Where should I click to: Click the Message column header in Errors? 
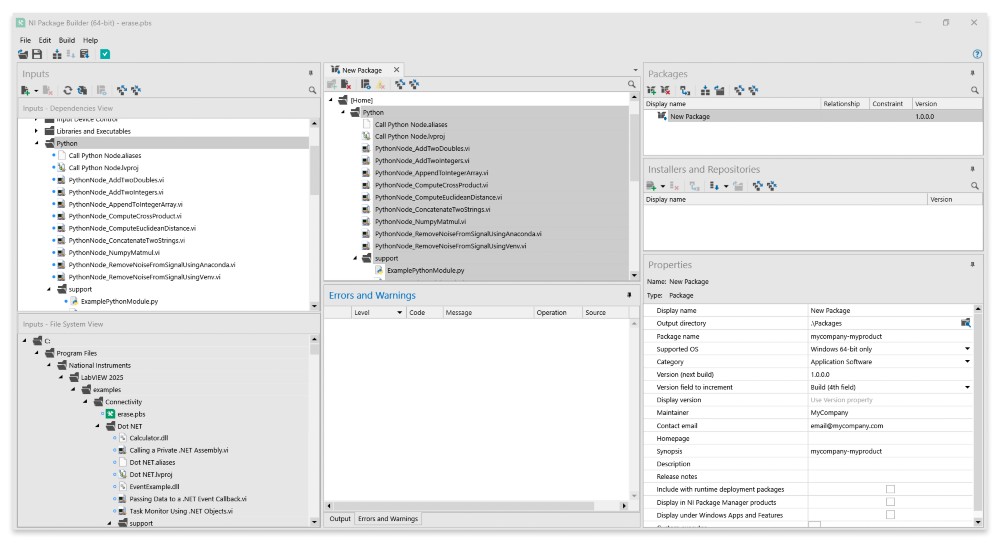[x=489, y=313]
